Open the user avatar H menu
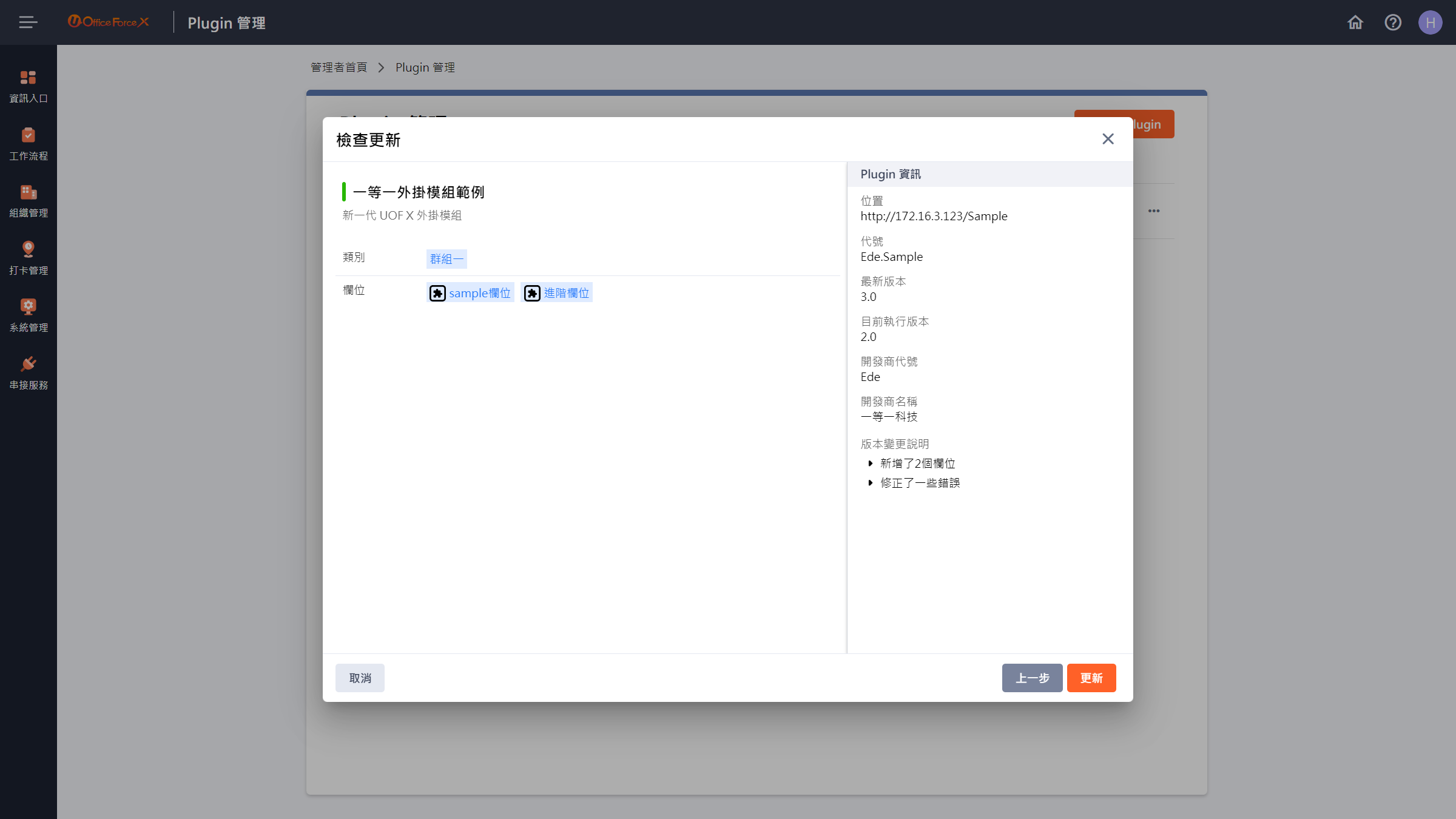The height and width of the screenshot is (819, 1456). click(x=1430, y=22)
